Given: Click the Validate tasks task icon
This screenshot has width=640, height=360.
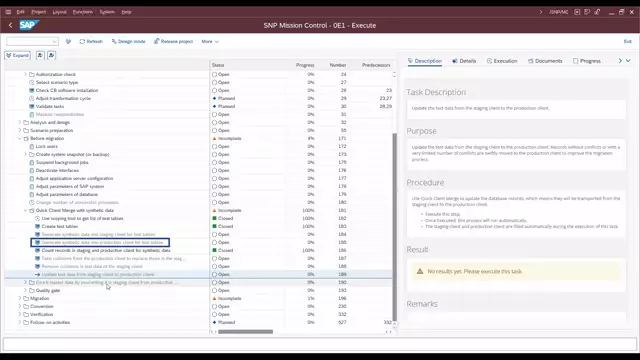Looking at the screenshot, I should 31,106.
